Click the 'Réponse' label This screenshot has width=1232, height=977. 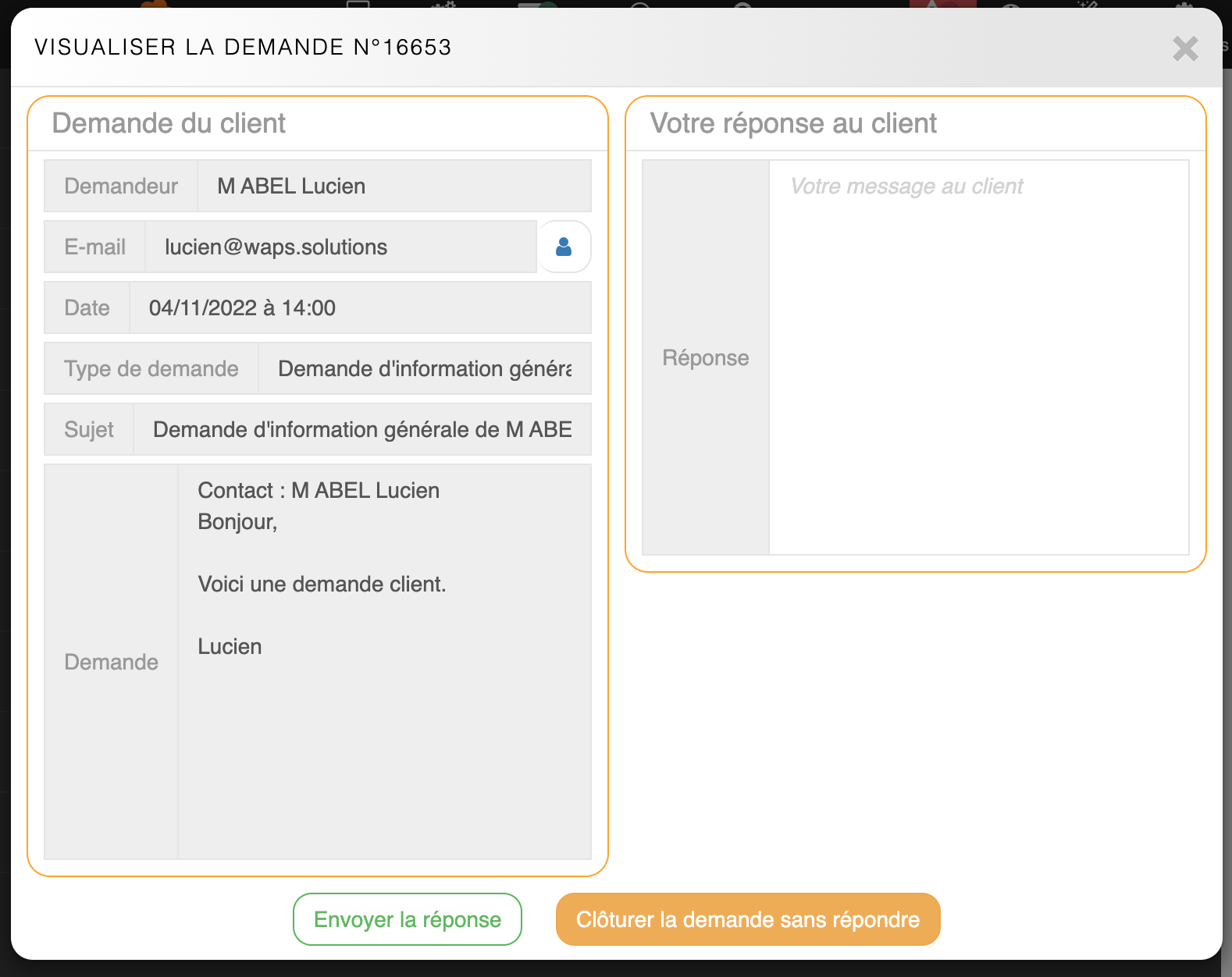pyautogui.click(x=705, y=358)
